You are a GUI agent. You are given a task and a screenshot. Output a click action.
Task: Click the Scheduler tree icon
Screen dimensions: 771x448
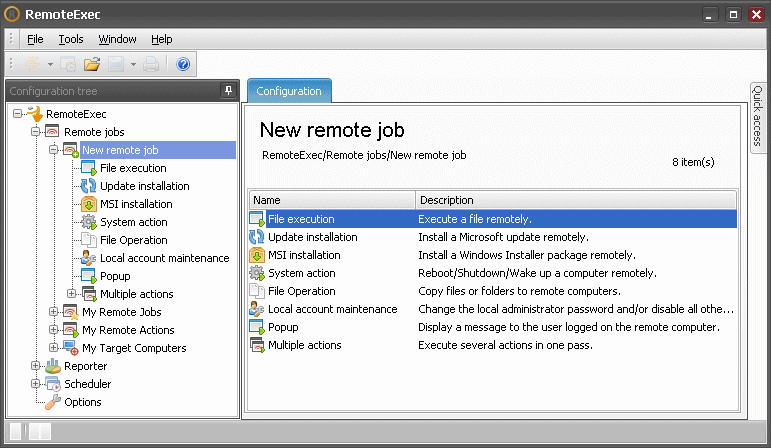(x=53, y=384)
